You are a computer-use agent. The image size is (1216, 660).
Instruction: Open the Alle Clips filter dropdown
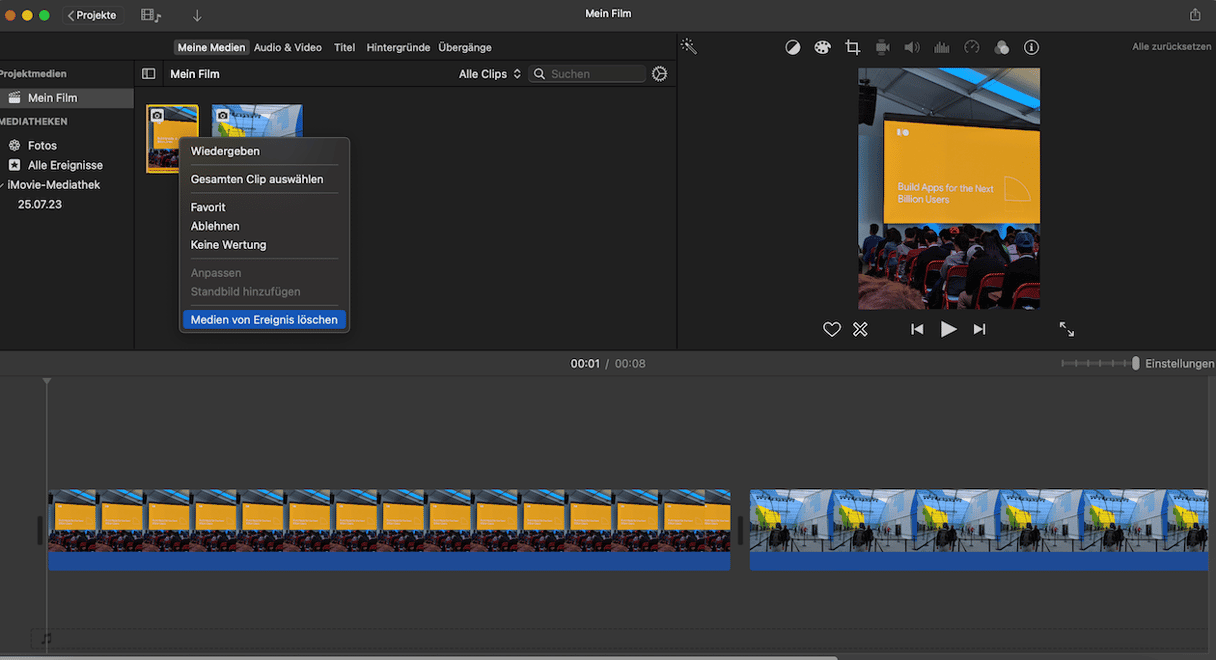[489, 74]
